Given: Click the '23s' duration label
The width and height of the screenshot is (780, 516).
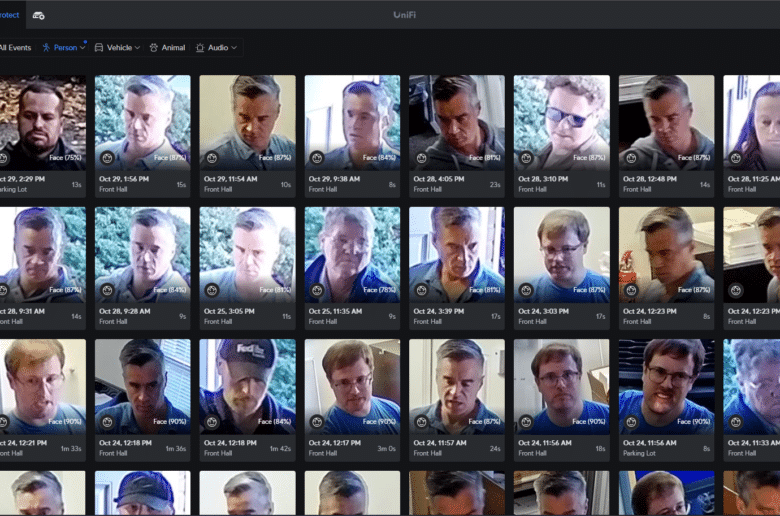Looking at the screenshot, I should click(x=495, y=185).
